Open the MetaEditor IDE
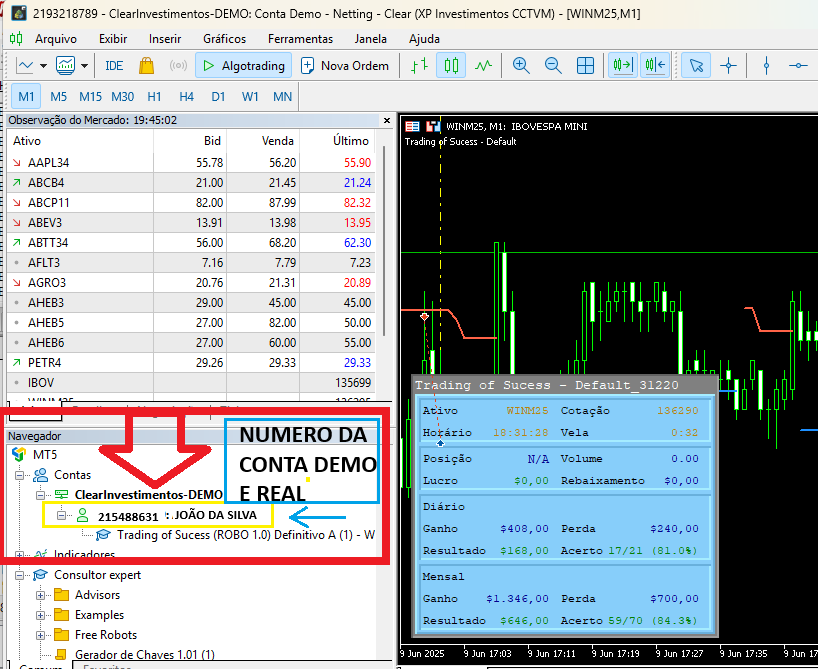818x669 pixels. pyautogui.click(x=115, y=67)
